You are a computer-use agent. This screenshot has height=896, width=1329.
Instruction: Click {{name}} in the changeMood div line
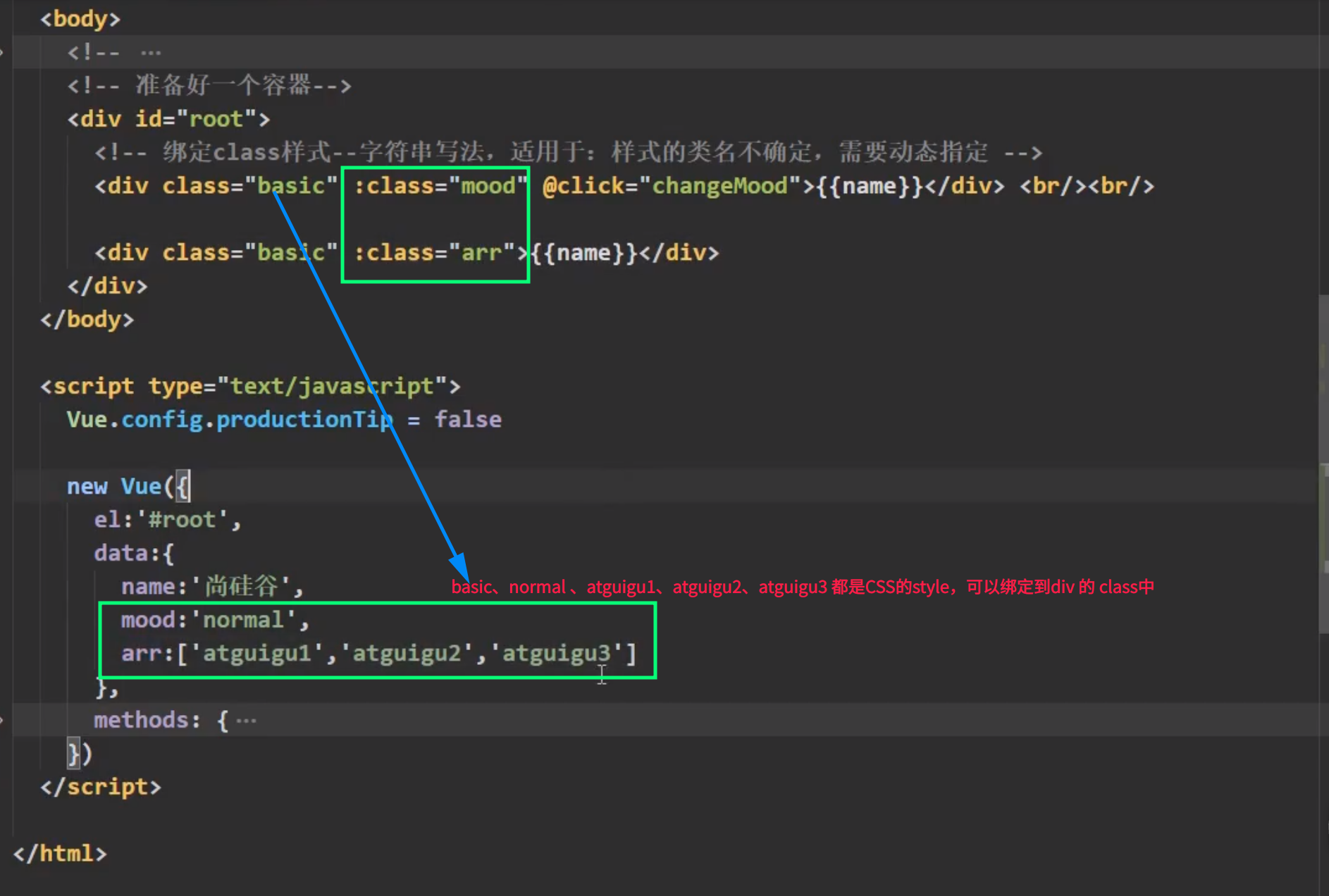tap(870, 186)
